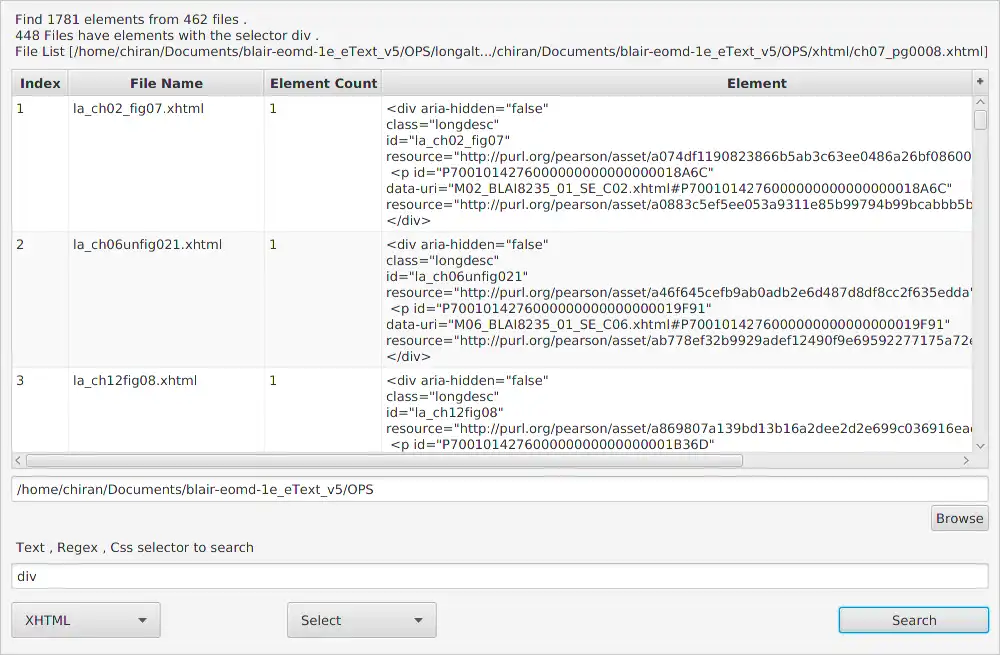Image resolution: width=1000 pixels, height=655 pixels.
Task: Expand the Select dropdown
Action: (x=361, y=620)
